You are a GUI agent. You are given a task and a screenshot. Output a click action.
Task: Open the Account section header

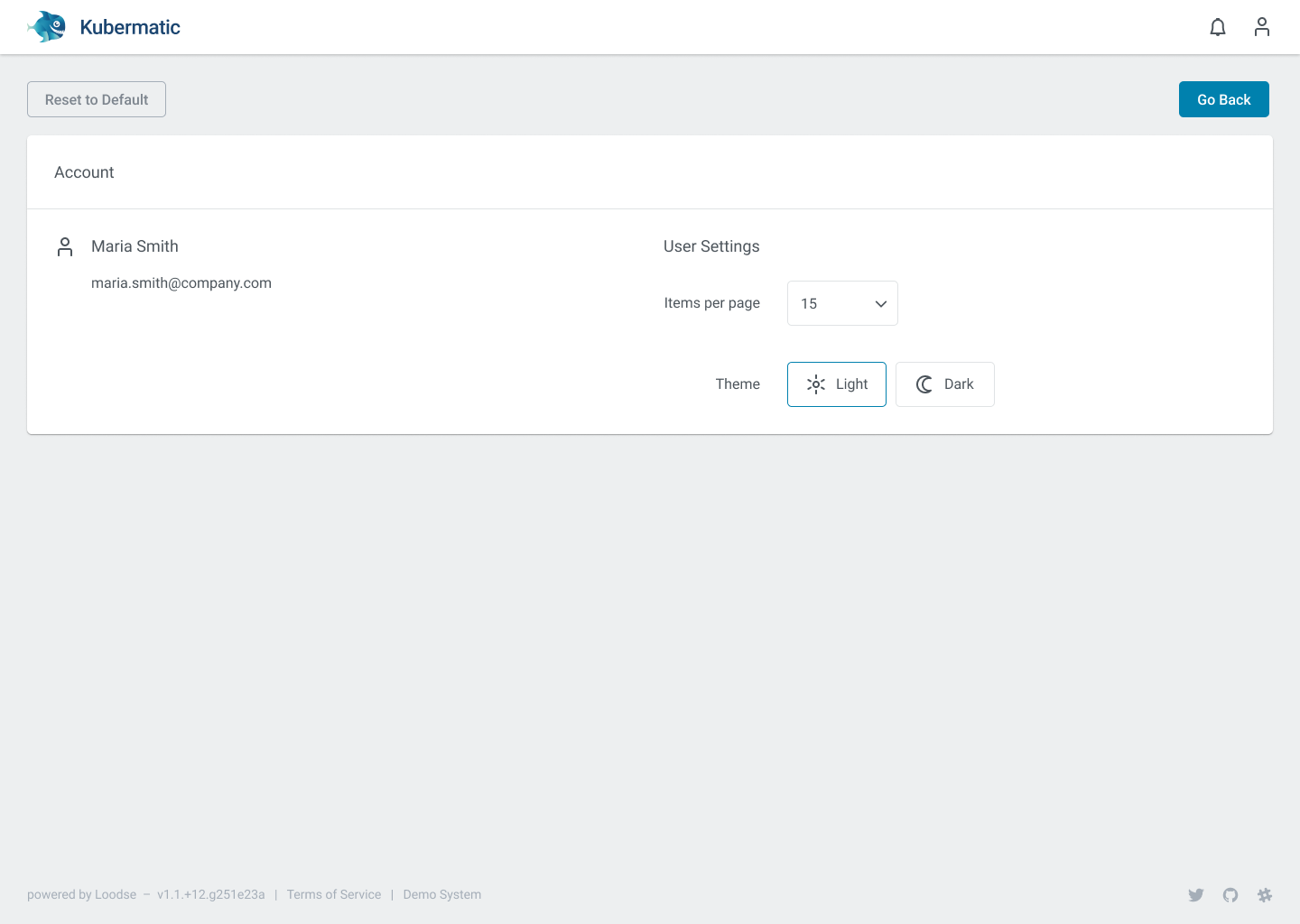pos(84,171)
